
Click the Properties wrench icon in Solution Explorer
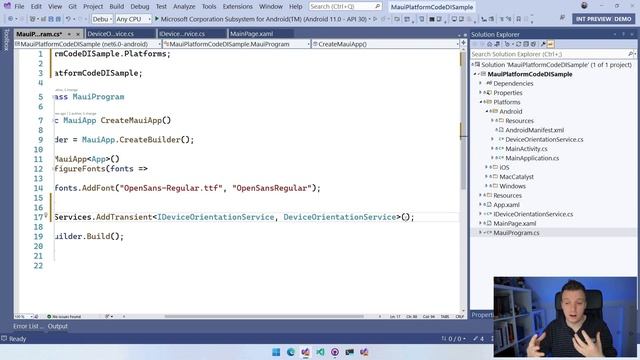point(543,44)
